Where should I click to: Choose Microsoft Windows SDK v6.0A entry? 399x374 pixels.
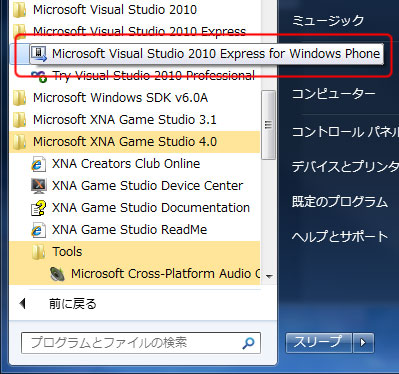point(120,98)
